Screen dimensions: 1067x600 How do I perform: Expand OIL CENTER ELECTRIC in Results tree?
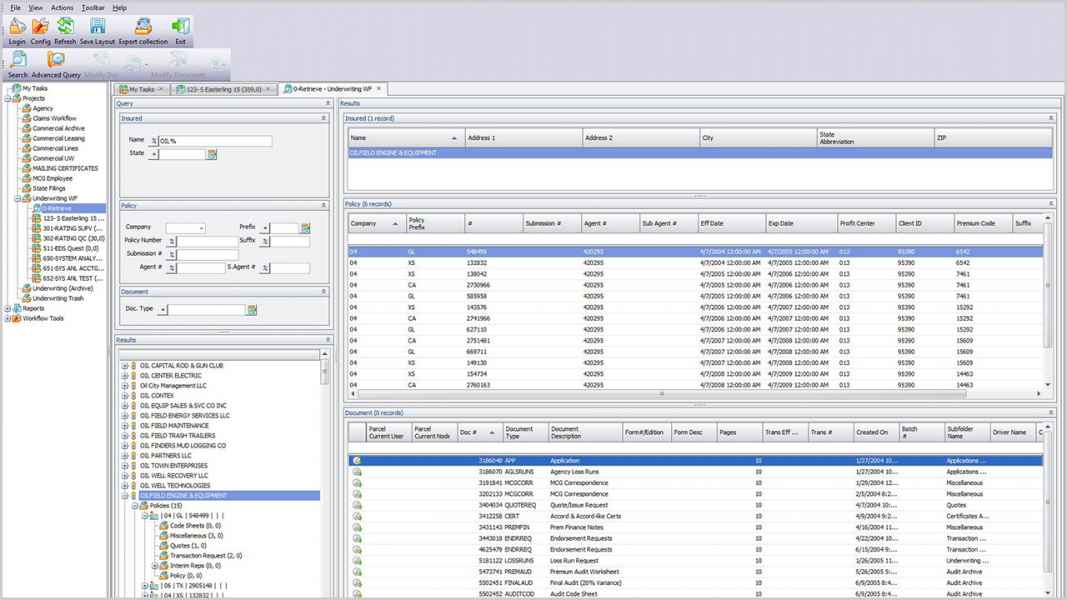pos(125,376)
